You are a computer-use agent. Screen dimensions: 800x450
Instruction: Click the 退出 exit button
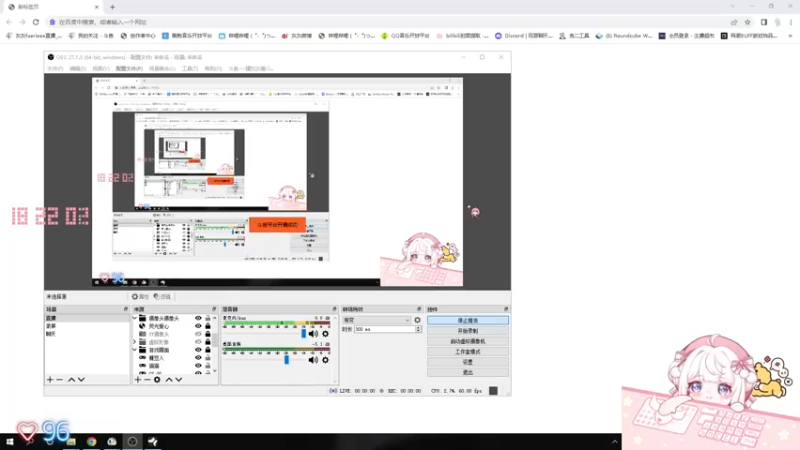click(468, 372)
